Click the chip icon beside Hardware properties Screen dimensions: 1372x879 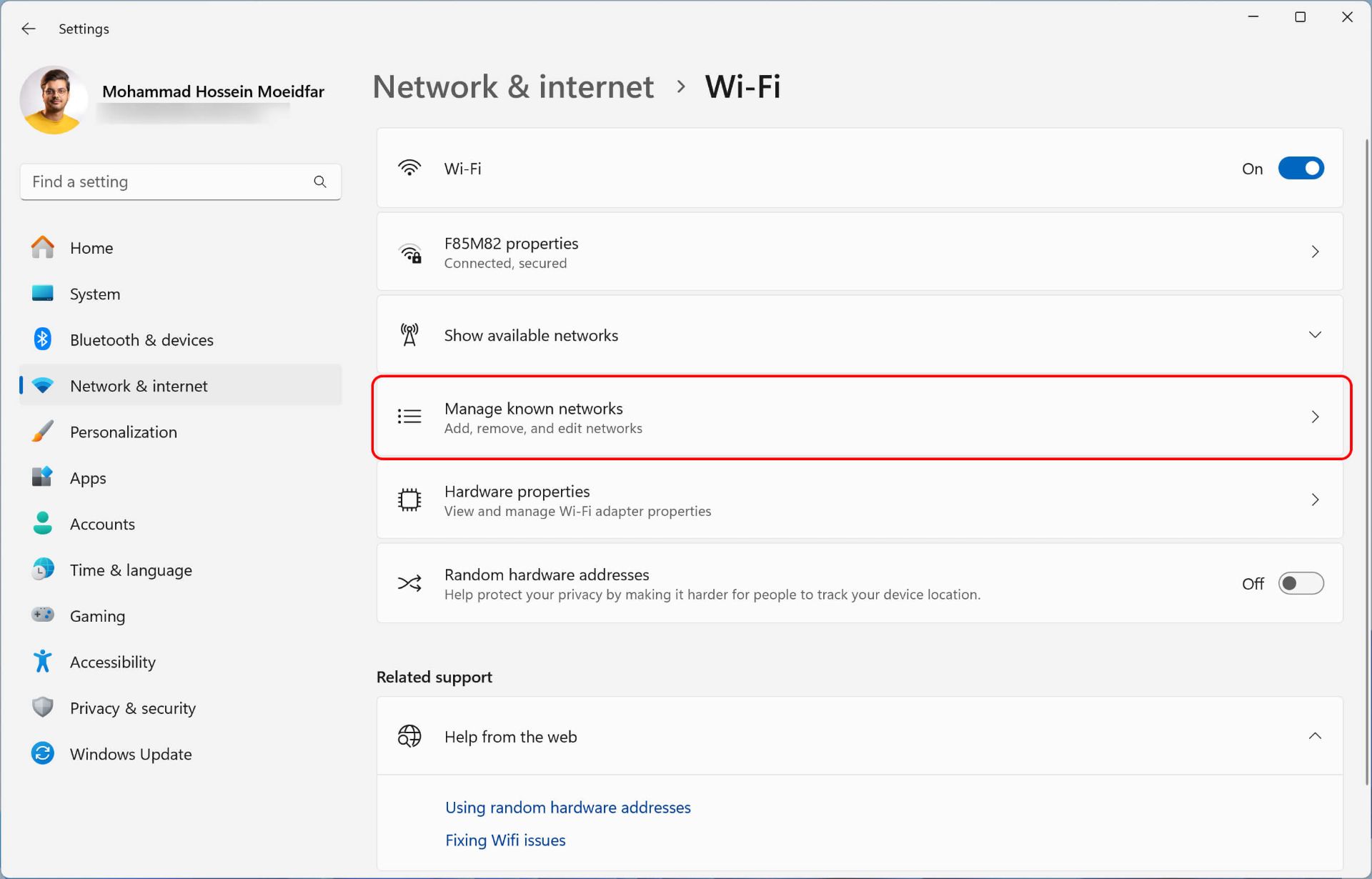pos(409,500)
